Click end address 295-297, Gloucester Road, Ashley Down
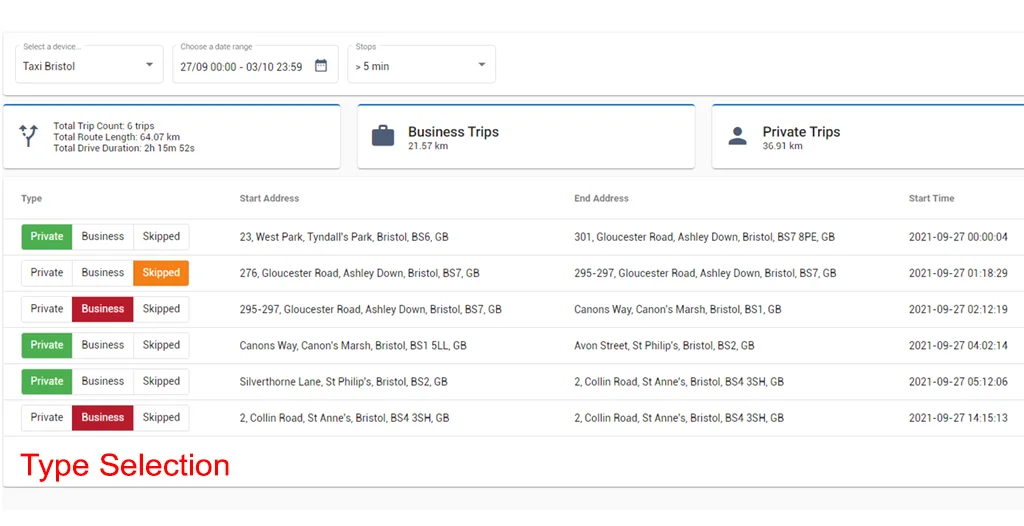Screen dimensions: 1024x526 pos(705,273)
